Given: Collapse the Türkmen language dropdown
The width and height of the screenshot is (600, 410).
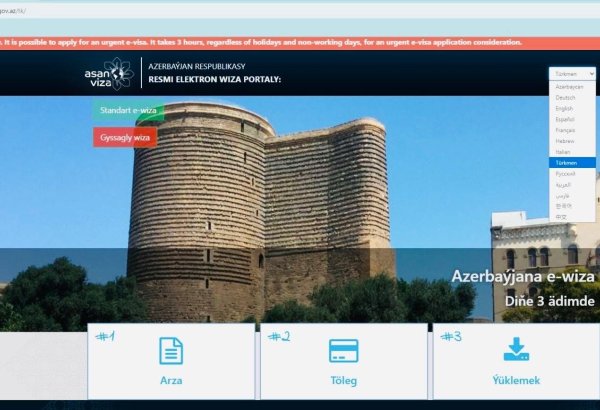Looking at the screenshot, I should 571,74.
